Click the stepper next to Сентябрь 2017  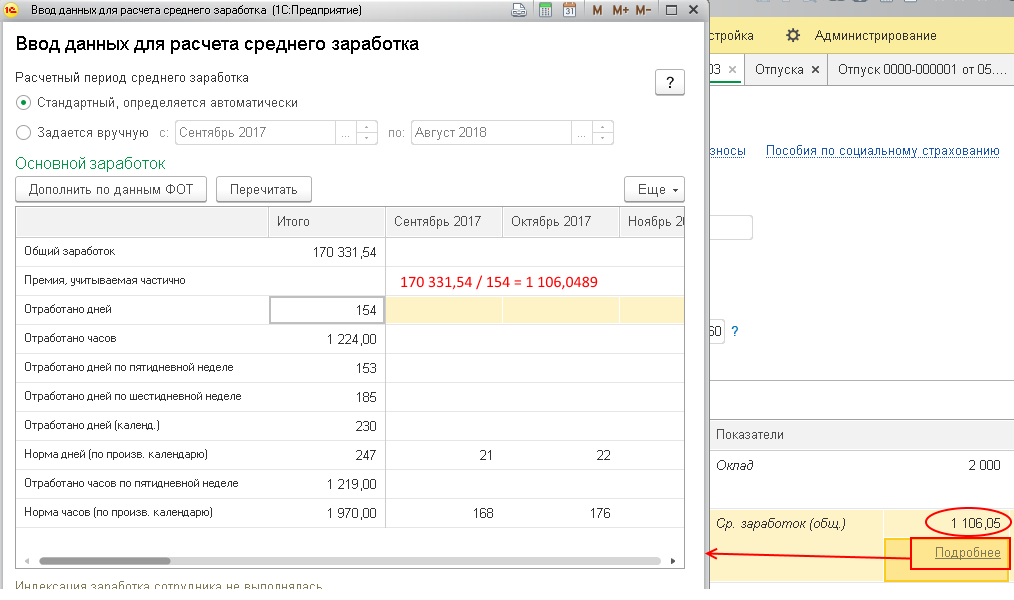tap(367, 133)
